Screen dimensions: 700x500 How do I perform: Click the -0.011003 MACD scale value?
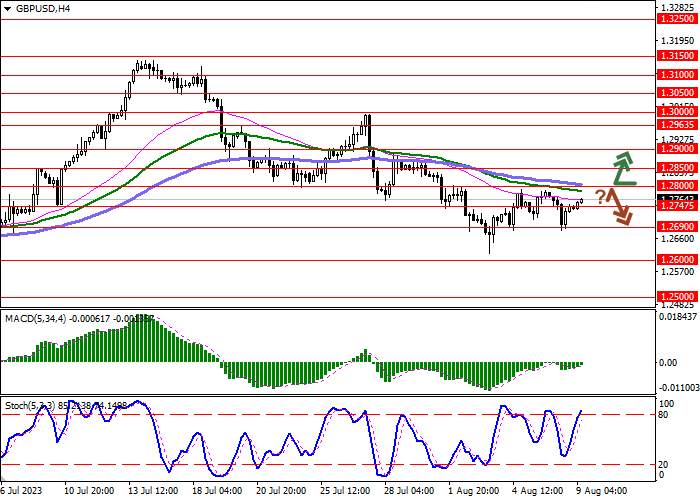[678, 388]
